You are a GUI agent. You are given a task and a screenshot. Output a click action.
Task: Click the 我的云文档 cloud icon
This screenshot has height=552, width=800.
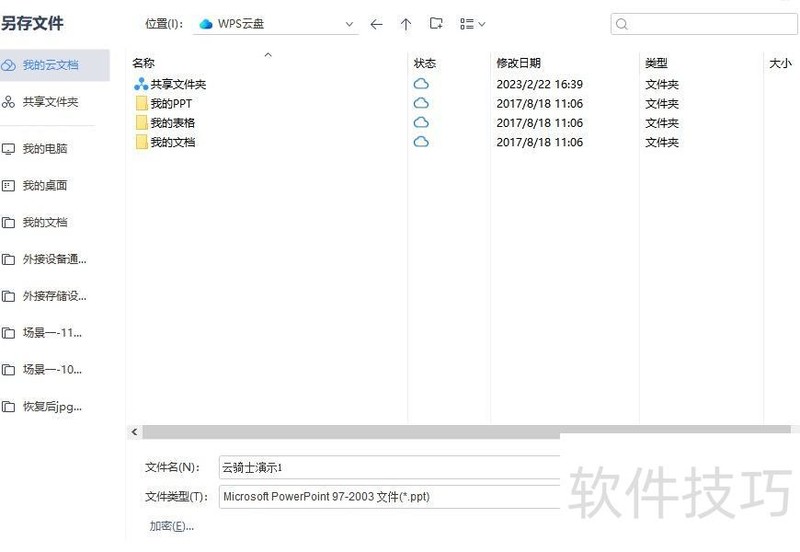(x=8, y=65)
